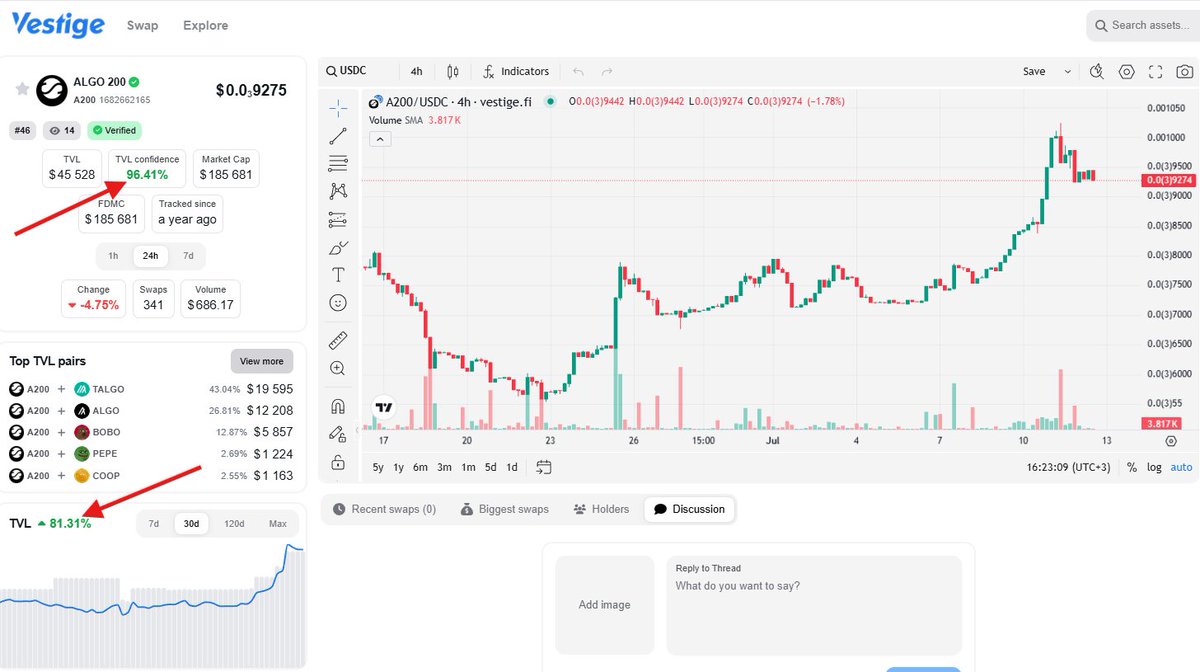
Task: Take a chart snapshot with camera icon
Action: click(1185, 71)
